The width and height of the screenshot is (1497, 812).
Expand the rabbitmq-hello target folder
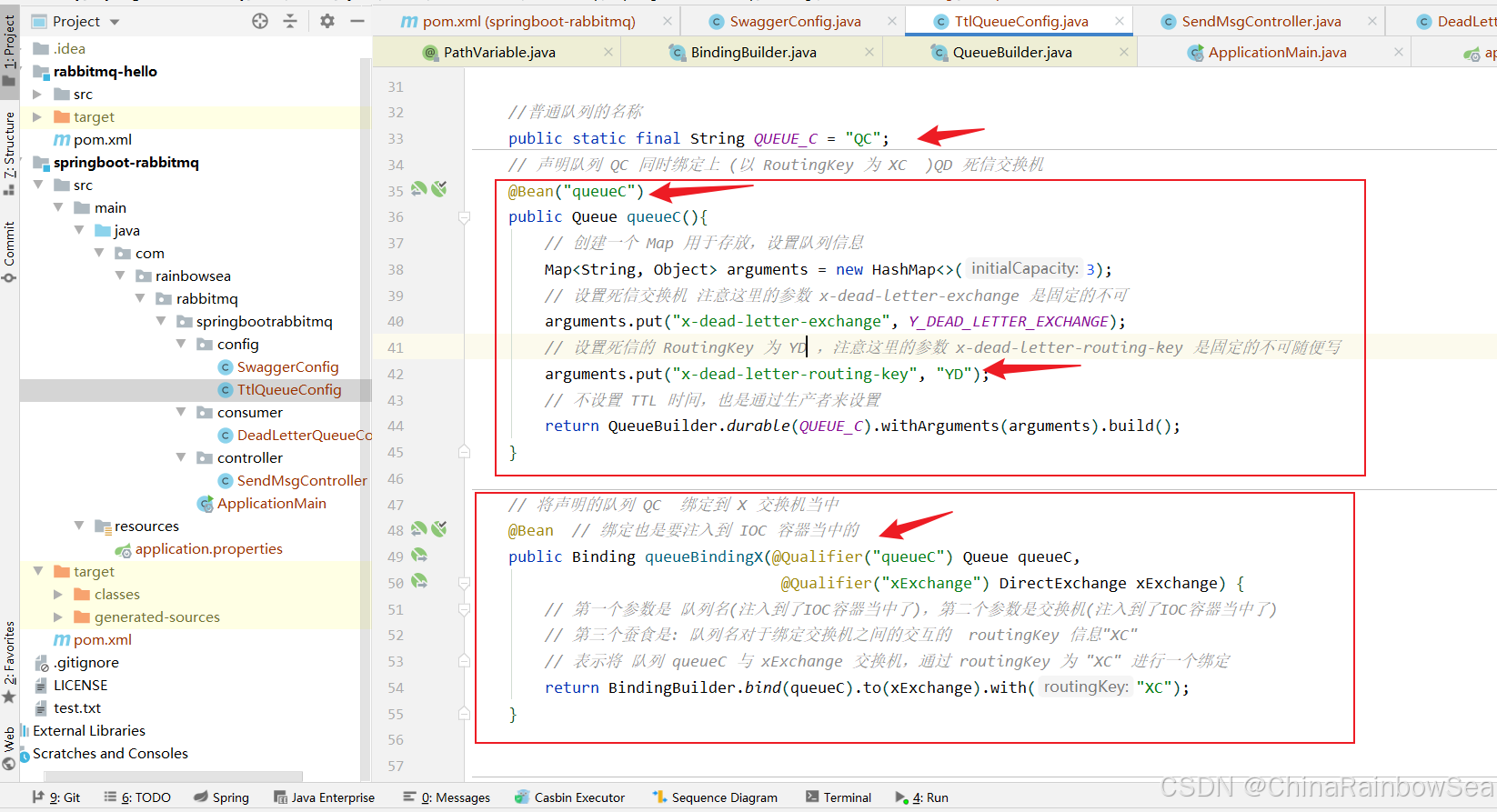[37, 116]
